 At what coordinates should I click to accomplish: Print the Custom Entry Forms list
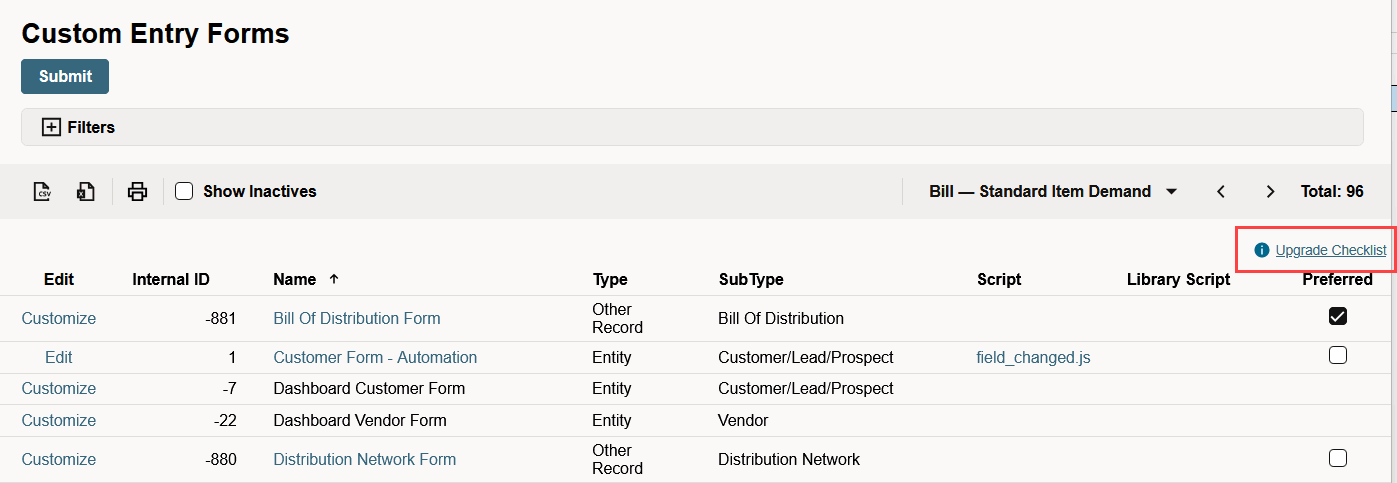point(138,192)
